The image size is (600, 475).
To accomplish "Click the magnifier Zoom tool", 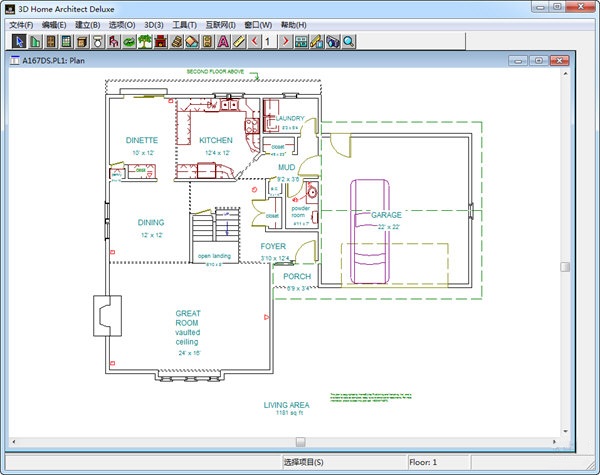I will coord(349,41).
